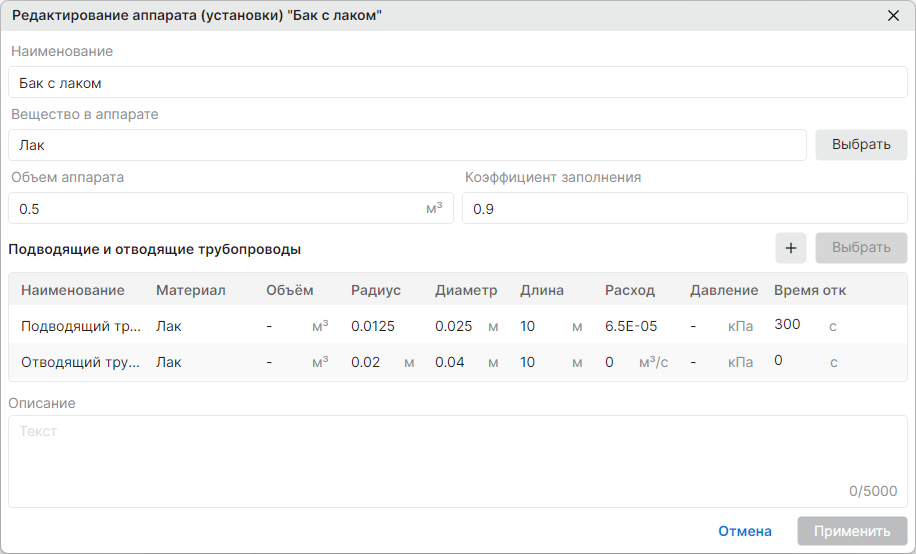Click the Коэффициент заполнения field with 0.9
916x554 pixels.
[x=685, y=209]
